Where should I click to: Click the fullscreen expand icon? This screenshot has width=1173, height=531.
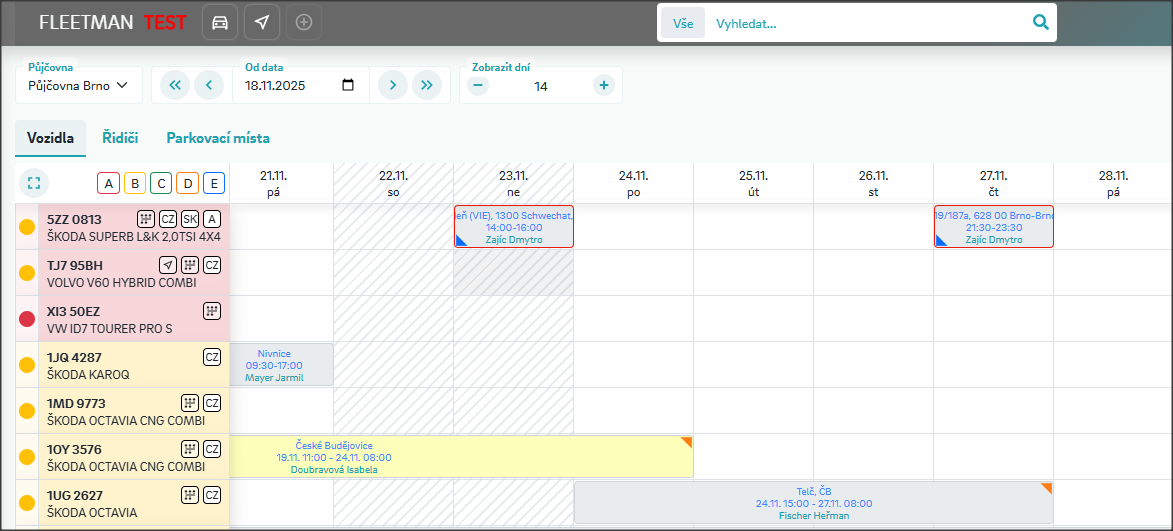tap(34, 183)
